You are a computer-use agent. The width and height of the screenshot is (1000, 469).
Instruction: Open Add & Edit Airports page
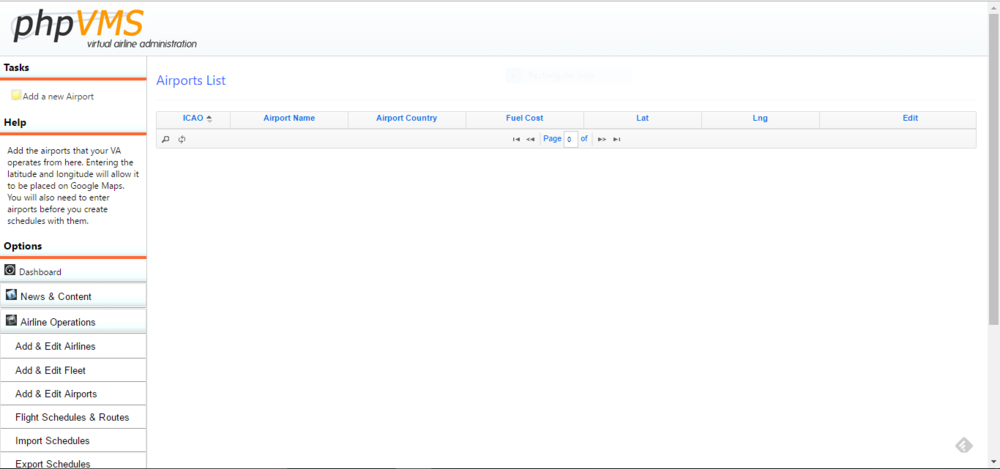(56, 394)
